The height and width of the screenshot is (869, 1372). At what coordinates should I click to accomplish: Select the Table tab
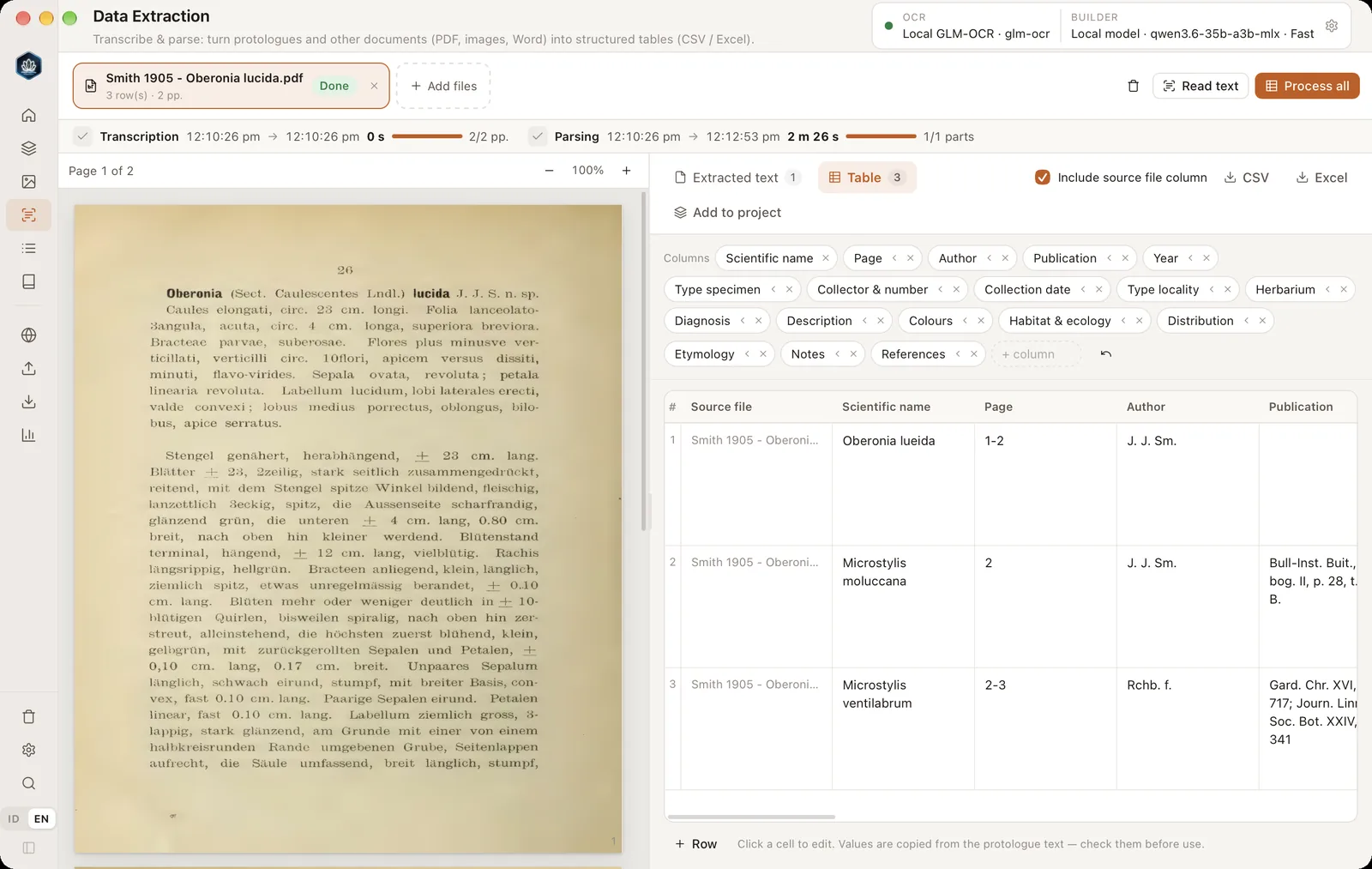(x=866, y=178)
